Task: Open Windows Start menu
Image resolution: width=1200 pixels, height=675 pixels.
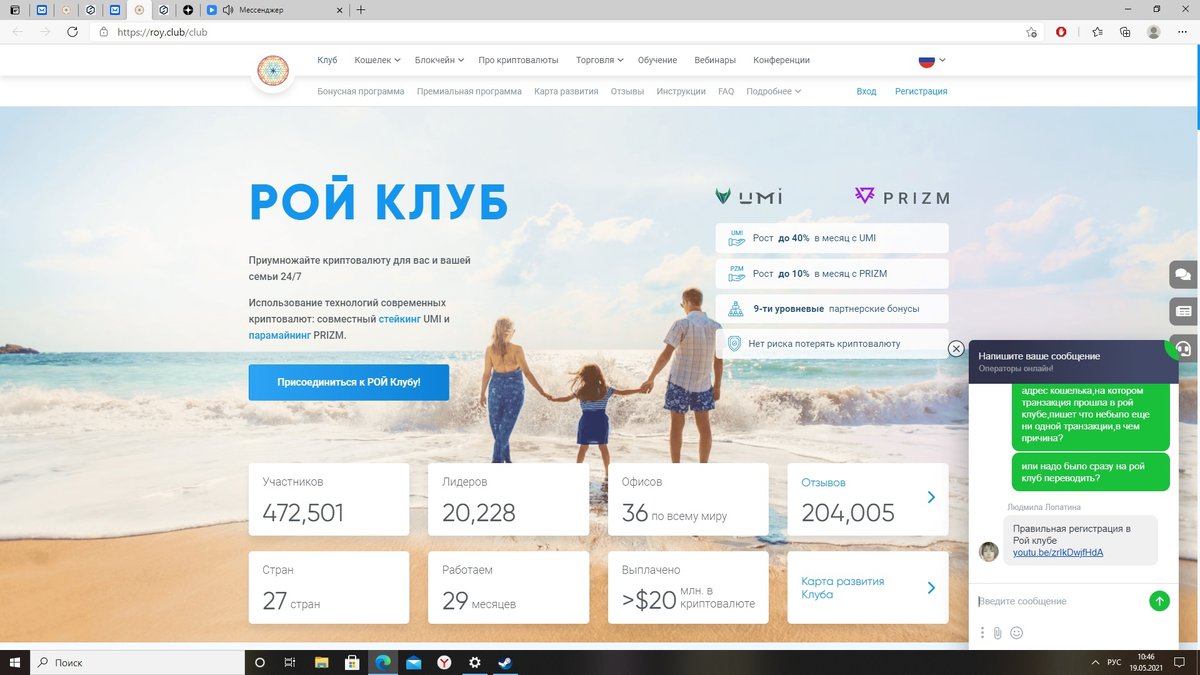Action: pyautogui.click(x=14, y=662)
